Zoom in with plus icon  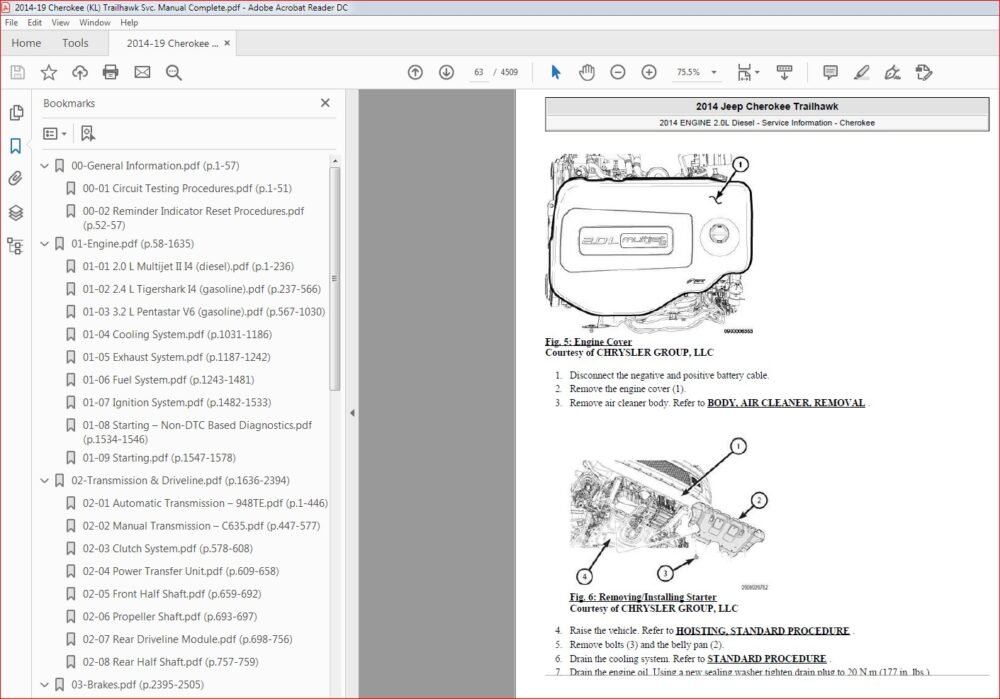(x=649, y=72)
